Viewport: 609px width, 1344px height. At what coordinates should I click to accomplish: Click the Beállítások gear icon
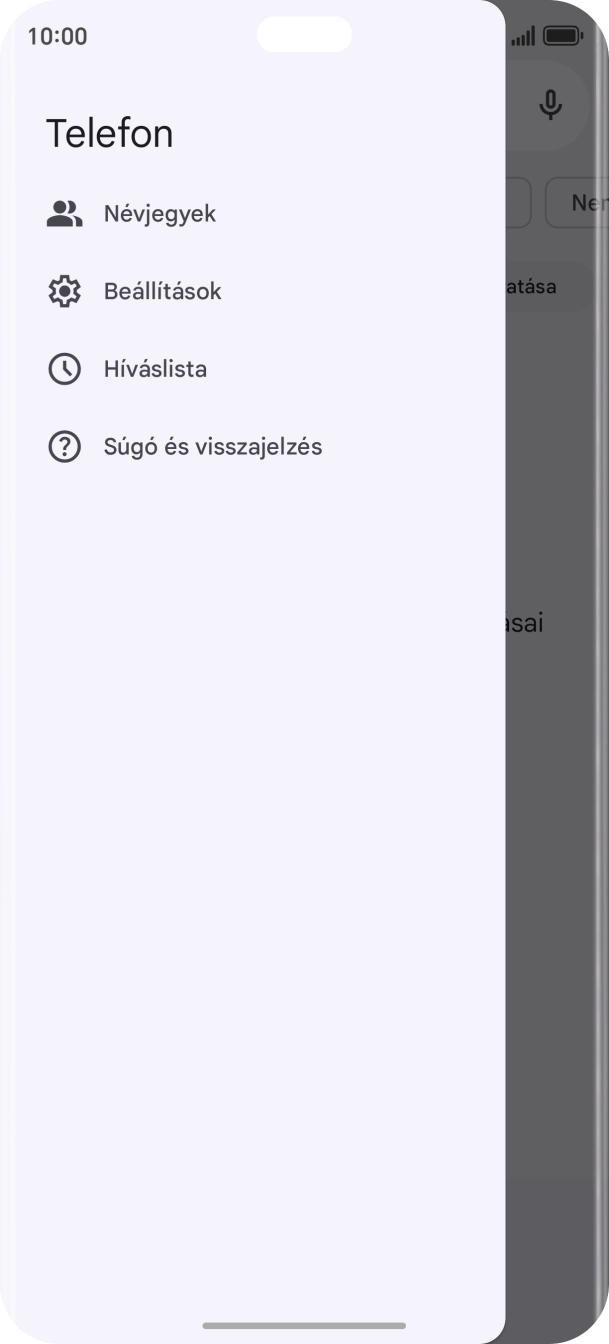64,290
